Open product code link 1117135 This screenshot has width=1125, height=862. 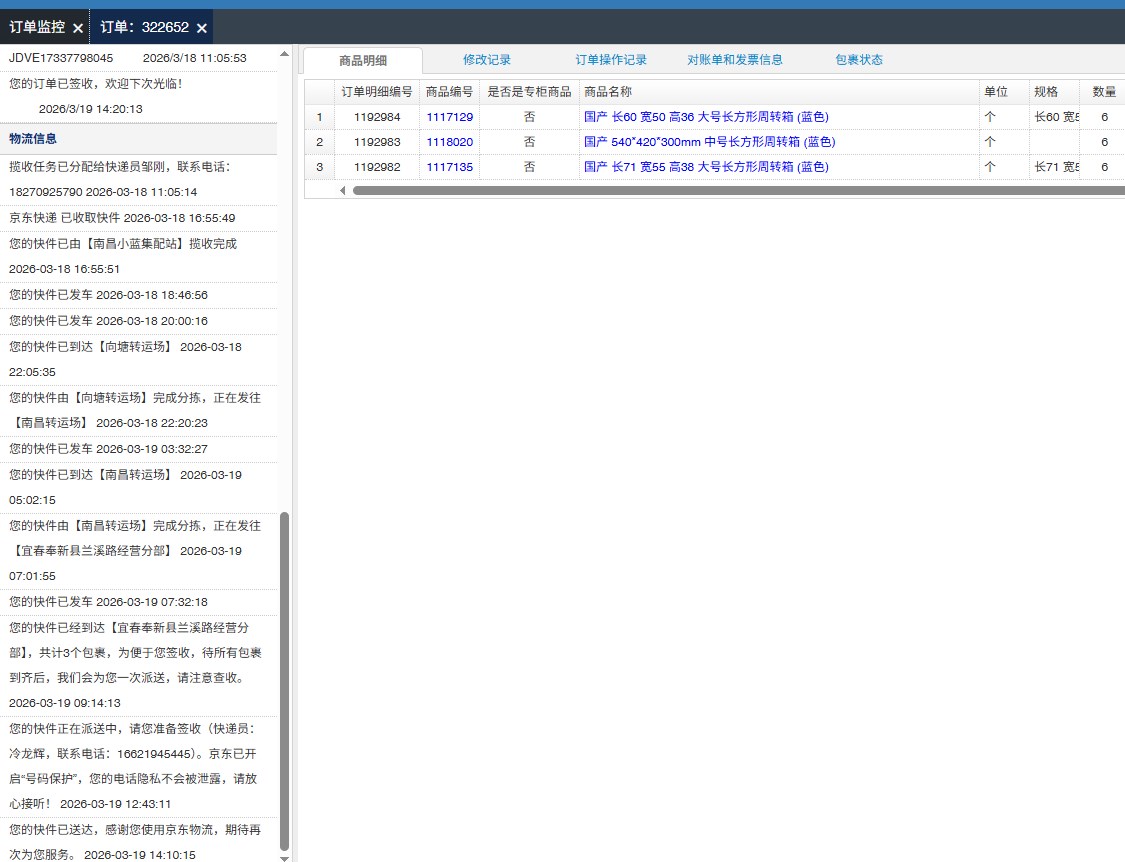click(x=449, y=167)
